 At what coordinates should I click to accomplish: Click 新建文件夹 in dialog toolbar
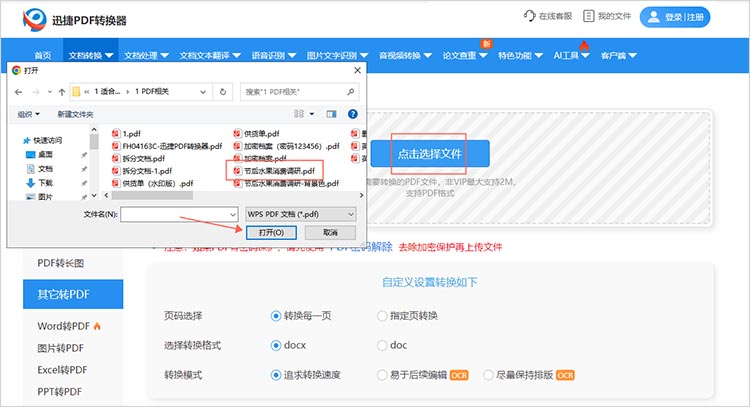pos(75,114)
